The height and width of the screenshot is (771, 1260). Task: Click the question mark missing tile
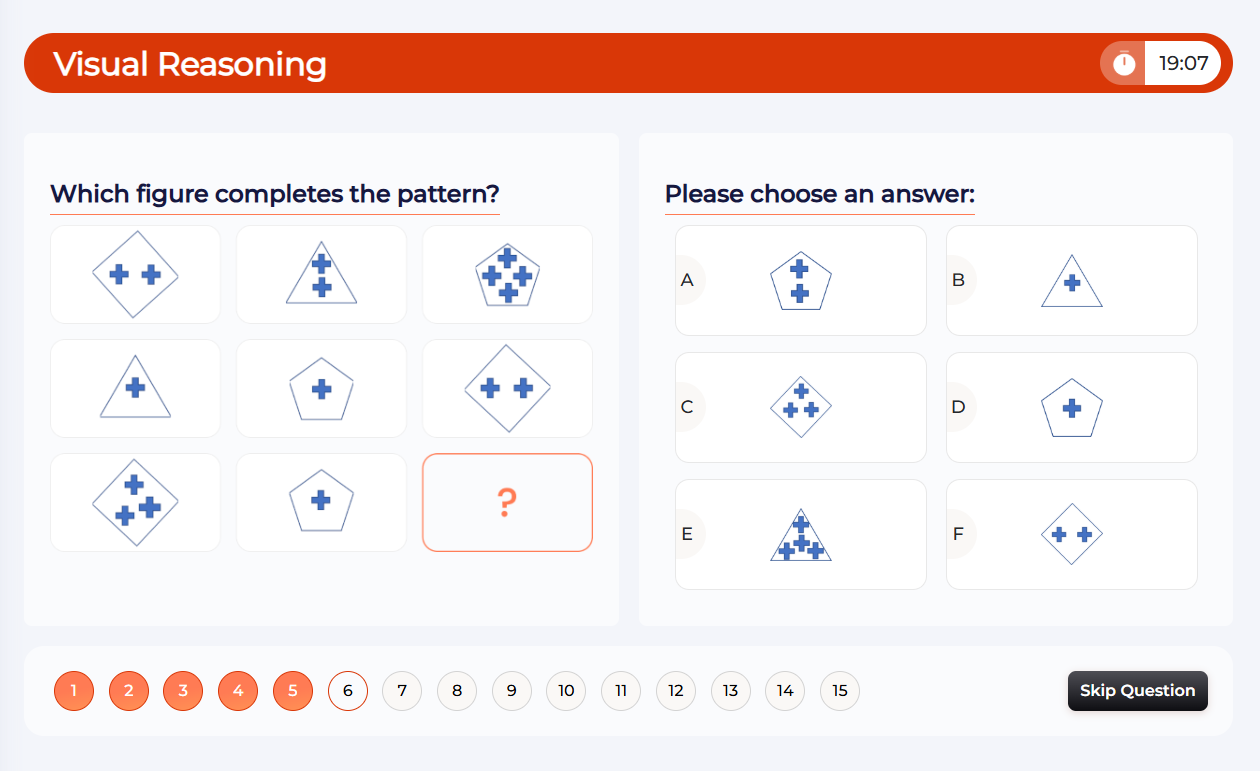click(x=507, y=502)
